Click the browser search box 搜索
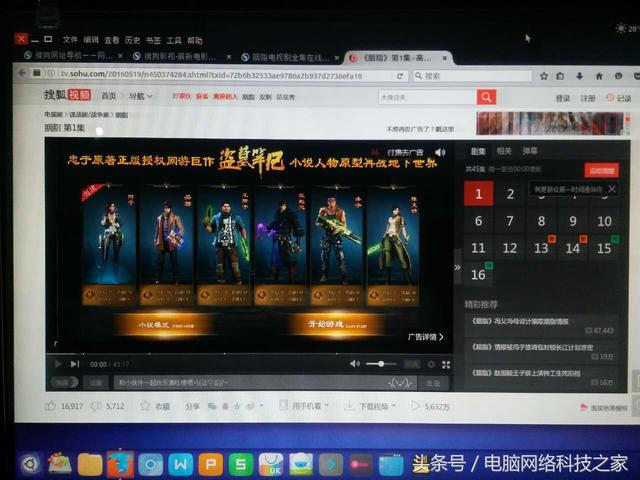Viewport: 640px width, 480px height. click(x=472, y=76)
